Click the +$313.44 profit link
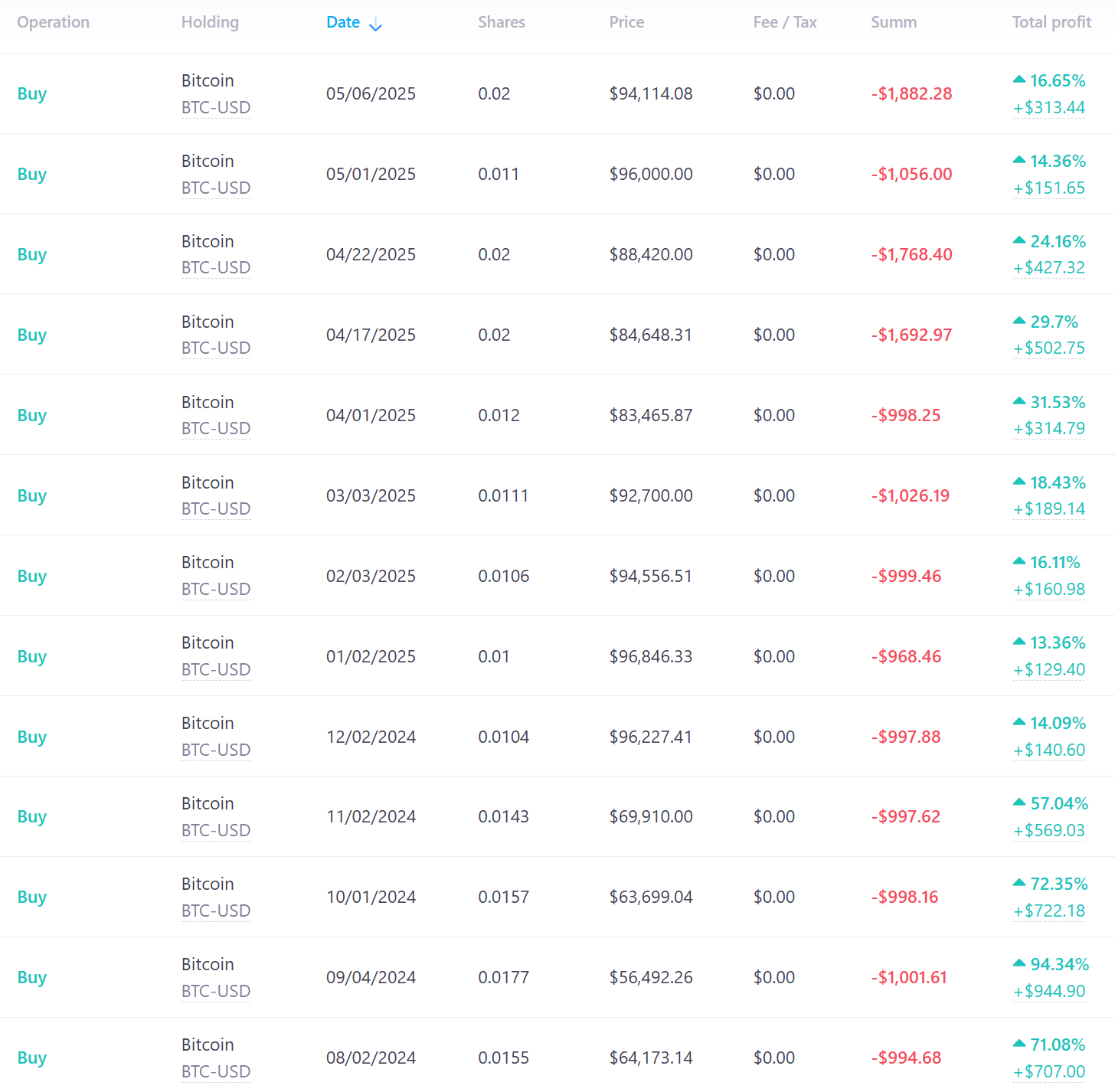 tap(1049, 107)
